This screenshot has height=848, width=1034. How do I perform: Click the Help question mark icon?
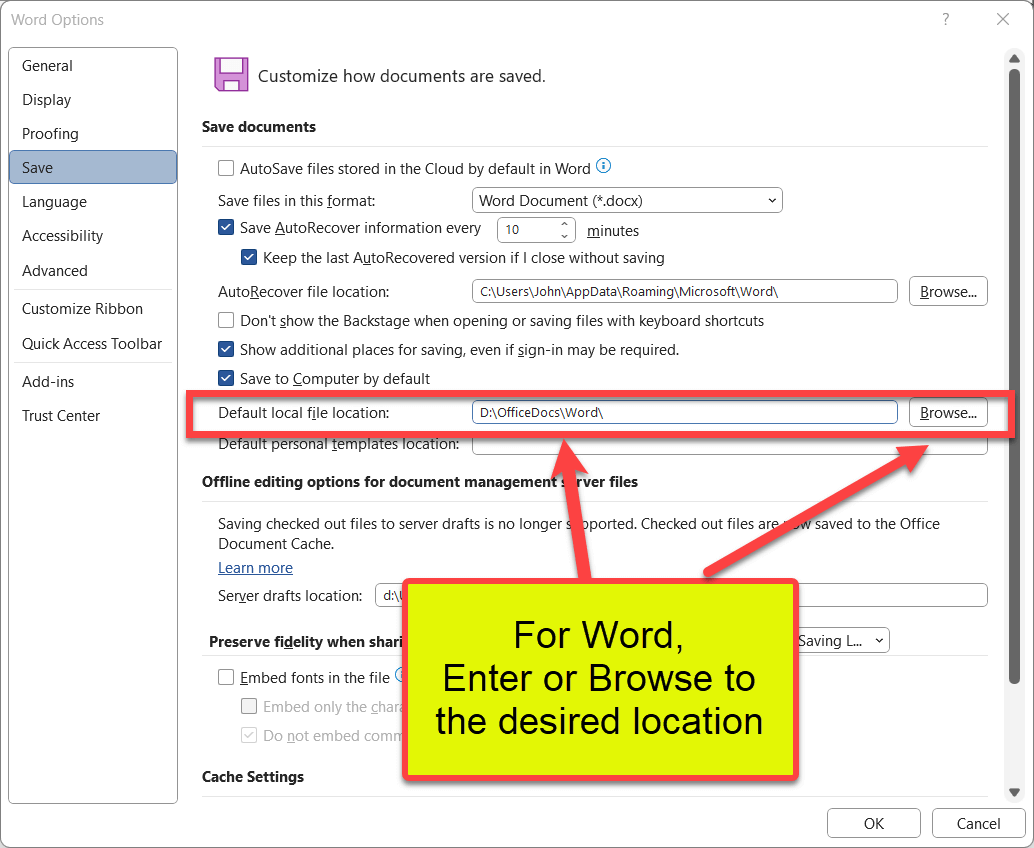point(945,19)
